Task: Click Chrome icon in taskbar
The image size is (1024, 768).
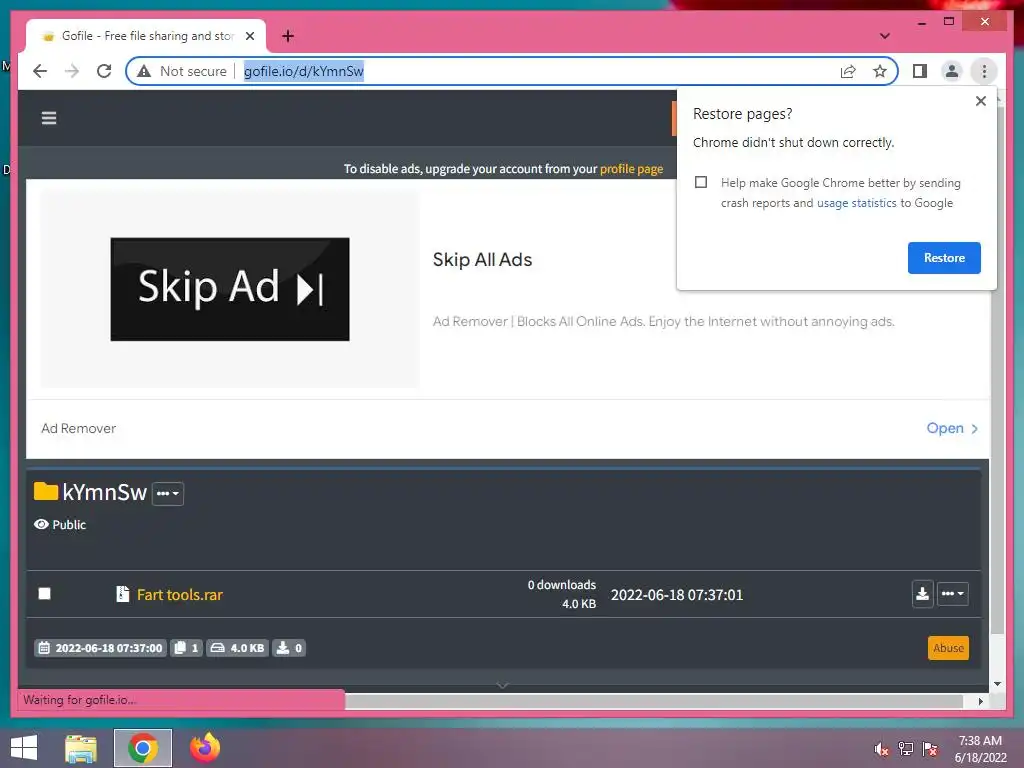Action: tap(143, 748)
